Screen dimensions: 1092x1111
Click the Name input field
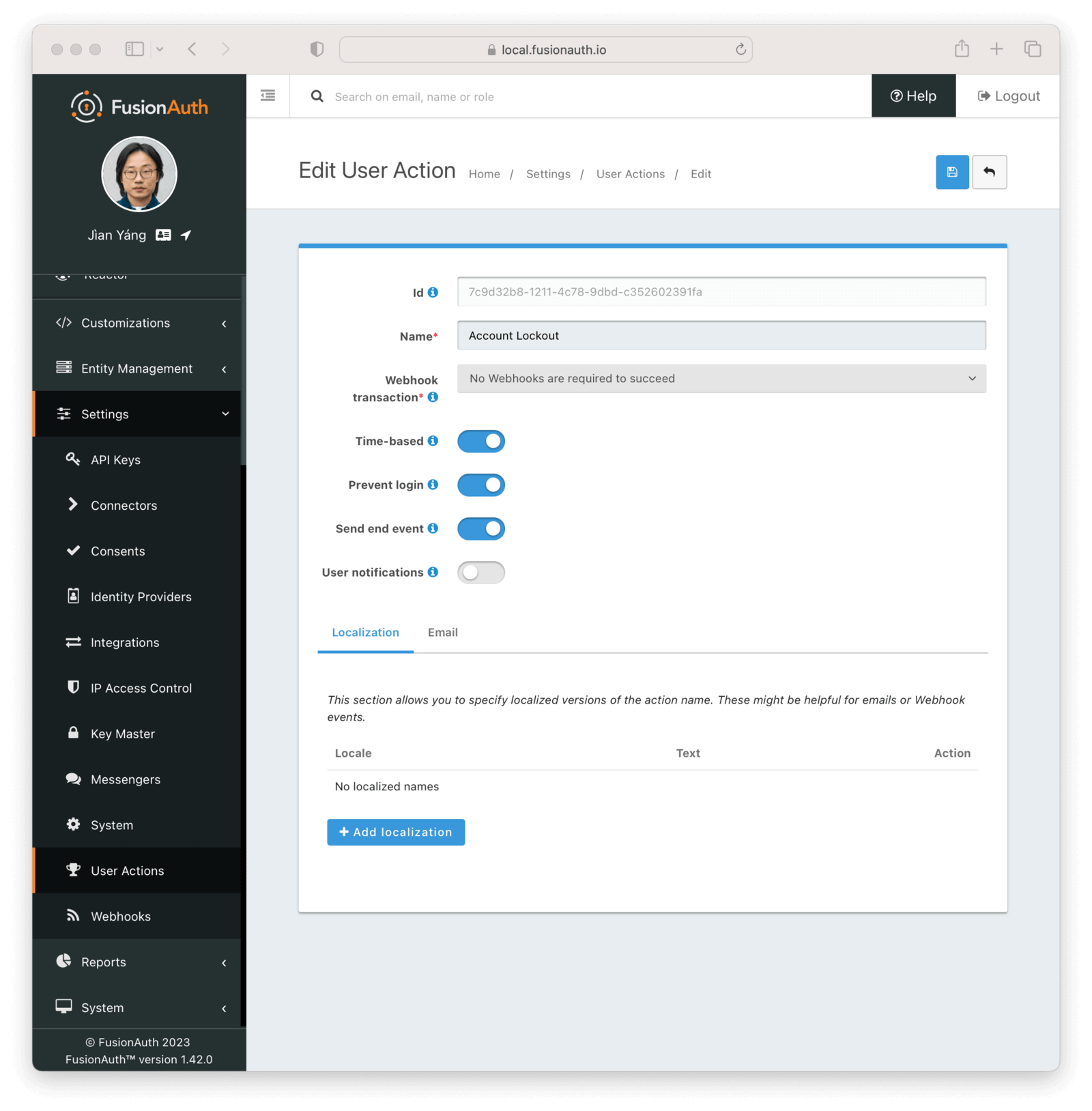[x=721, y=335]
